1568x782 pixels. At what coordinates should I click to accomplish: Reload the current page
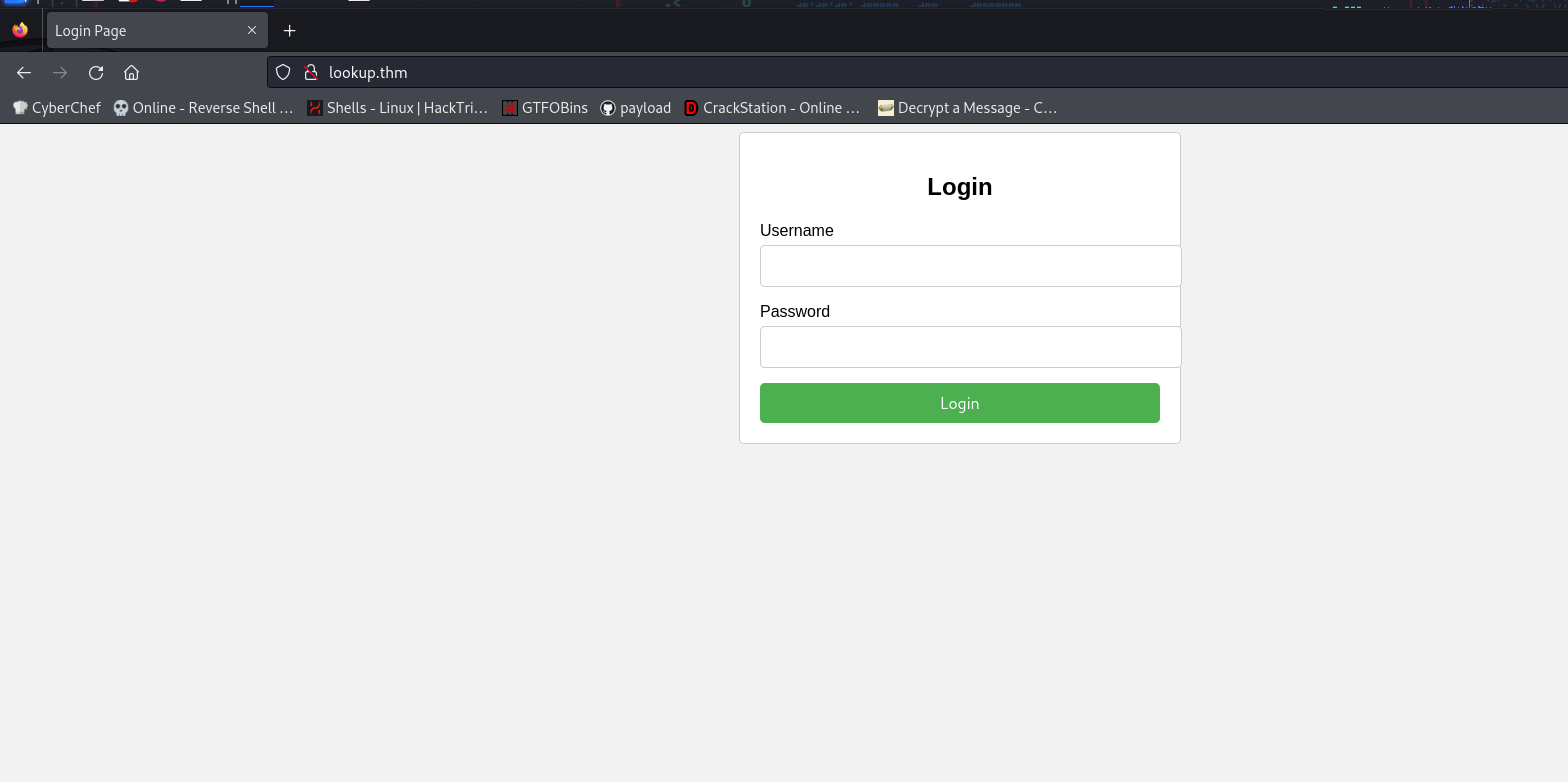tap(96, 72)
